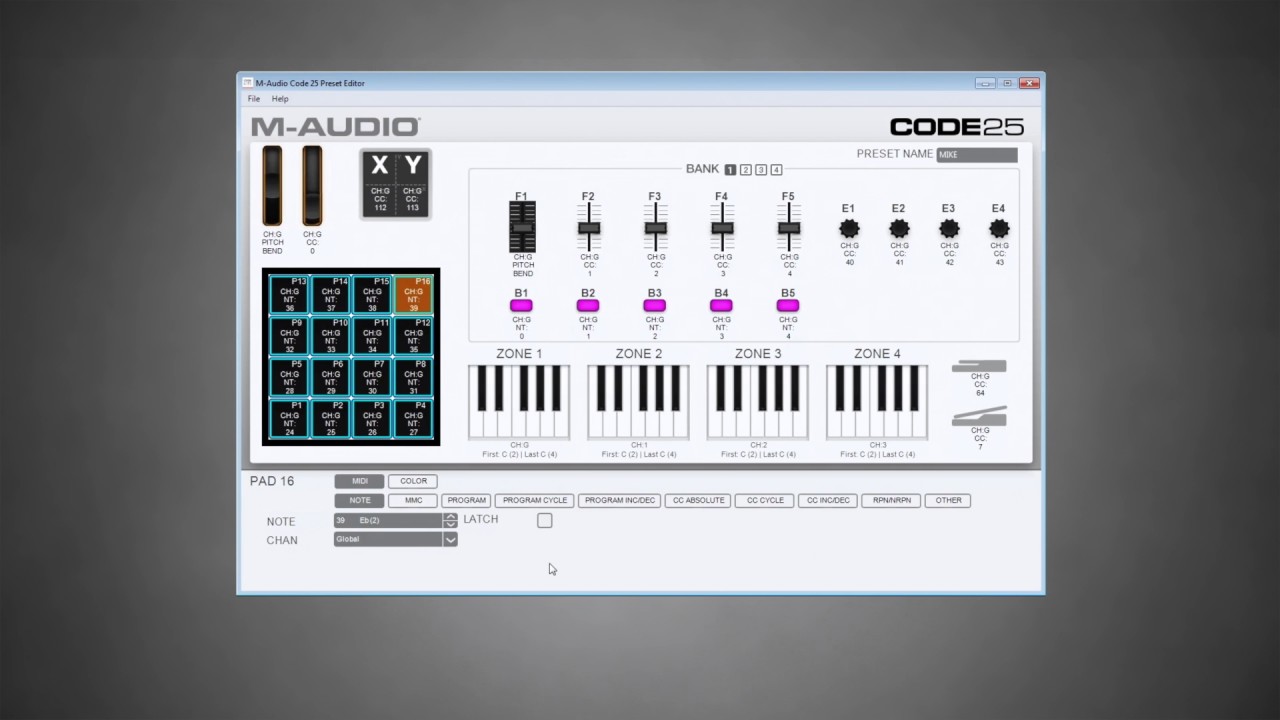
Task: Select pad P10 in the pad grid
Action: point(331,336)
